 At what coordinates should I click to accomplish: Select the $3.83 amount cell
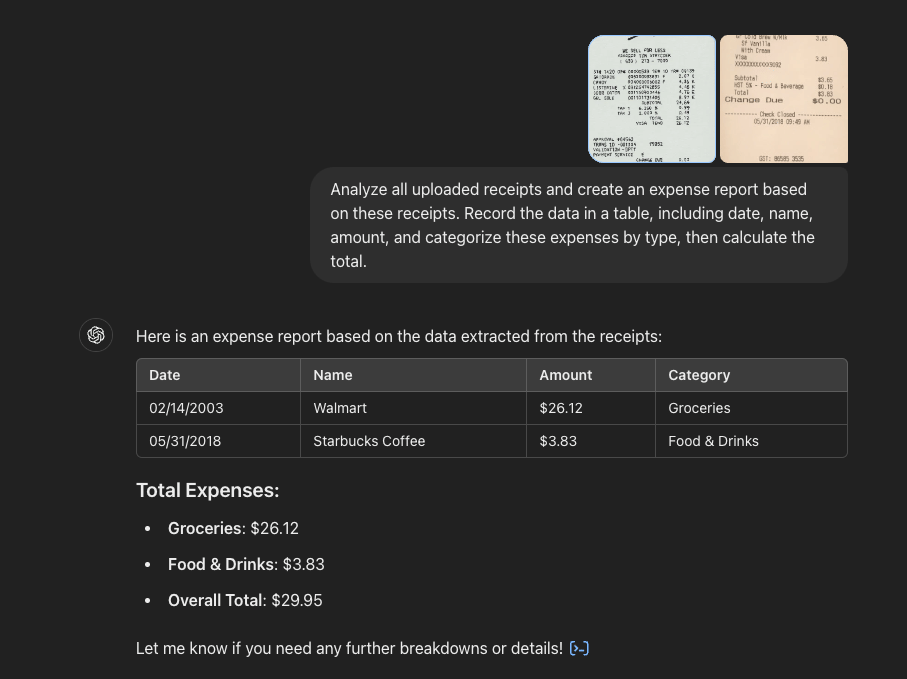(591, 441)
